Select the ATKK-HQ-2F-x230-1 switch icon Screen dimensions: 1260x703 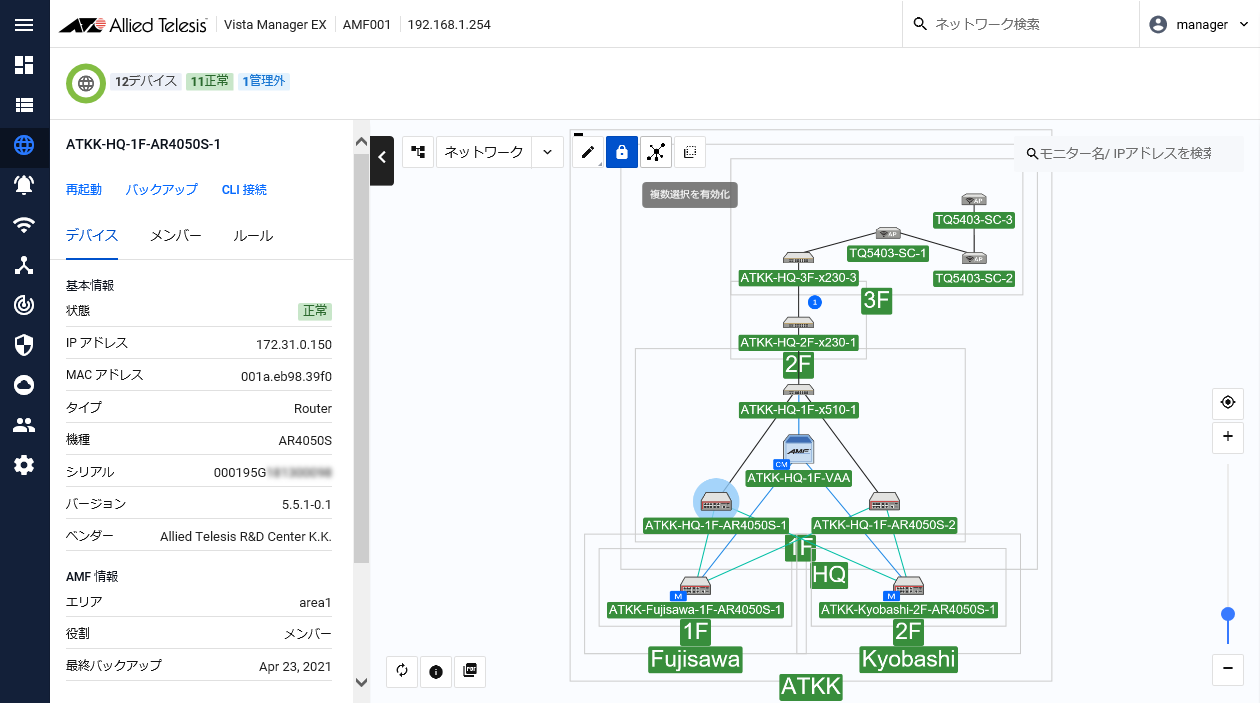pos(798,323)
